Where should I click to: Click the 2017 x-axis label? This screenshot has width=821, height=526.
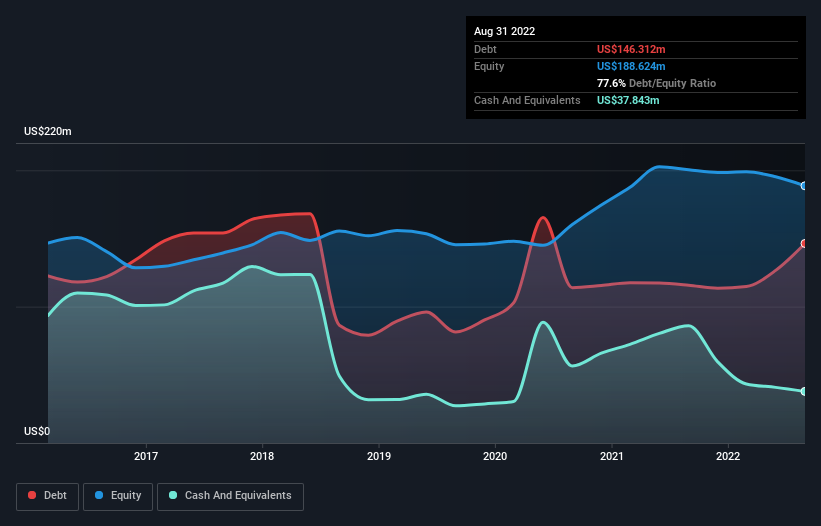(146, 456)
